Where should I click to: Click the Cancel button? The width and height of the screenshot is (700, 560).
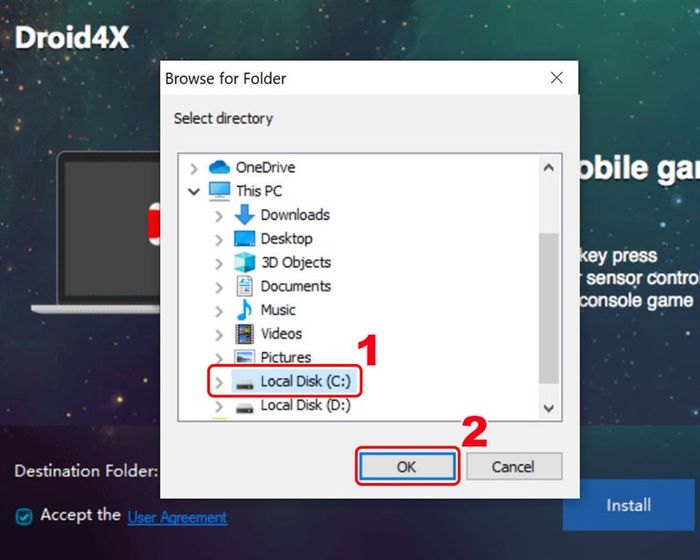click(514, 466)
